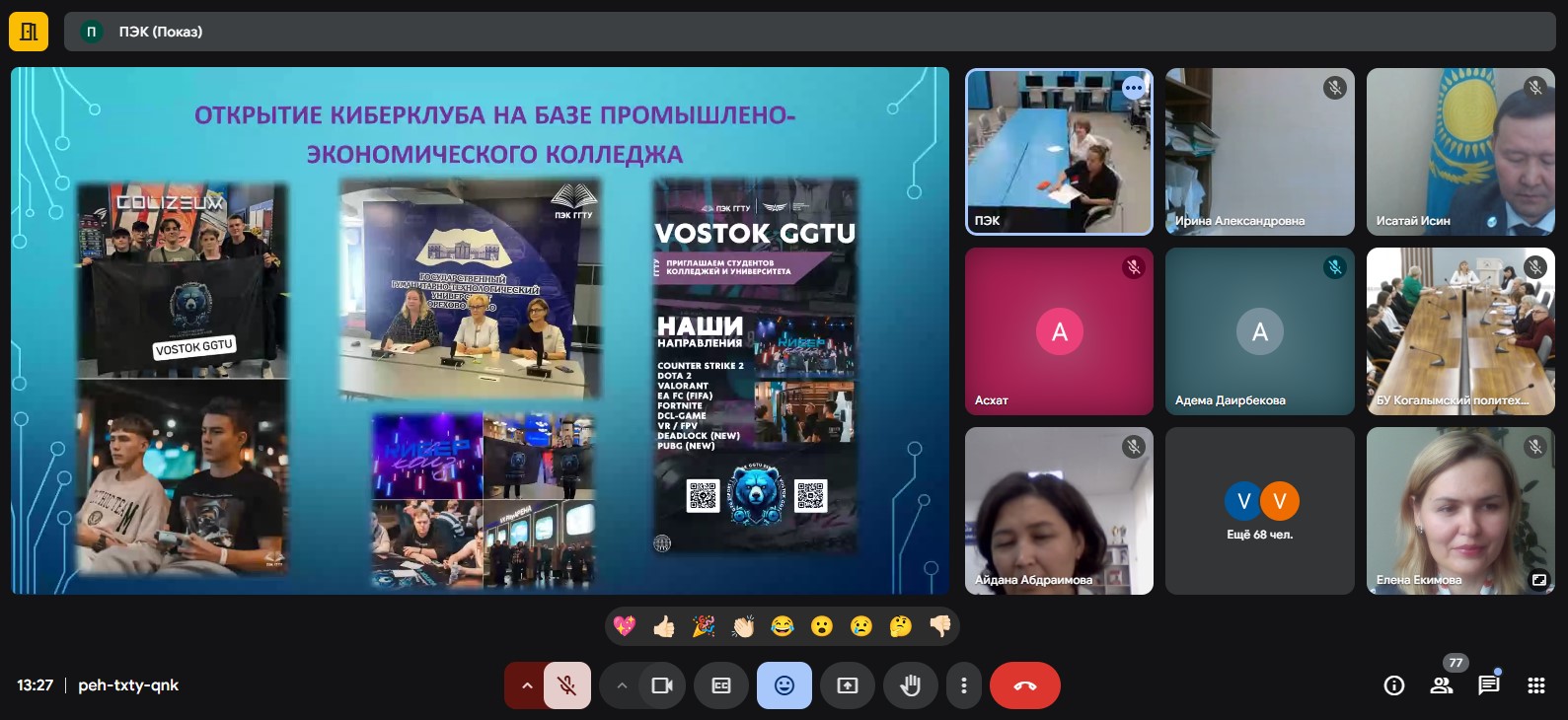
Task: Open more options on the ПЭК tile
Action: point(1133,88)
